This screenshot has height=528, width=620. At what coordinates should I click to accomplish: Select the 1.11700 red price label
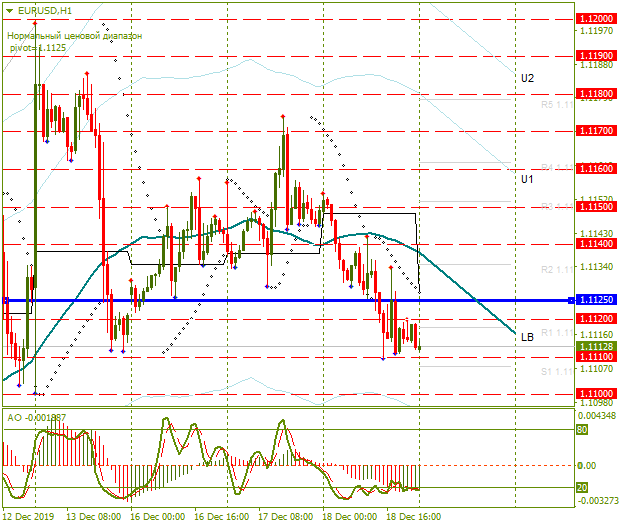pyautogui.click(x=596, y=131)
